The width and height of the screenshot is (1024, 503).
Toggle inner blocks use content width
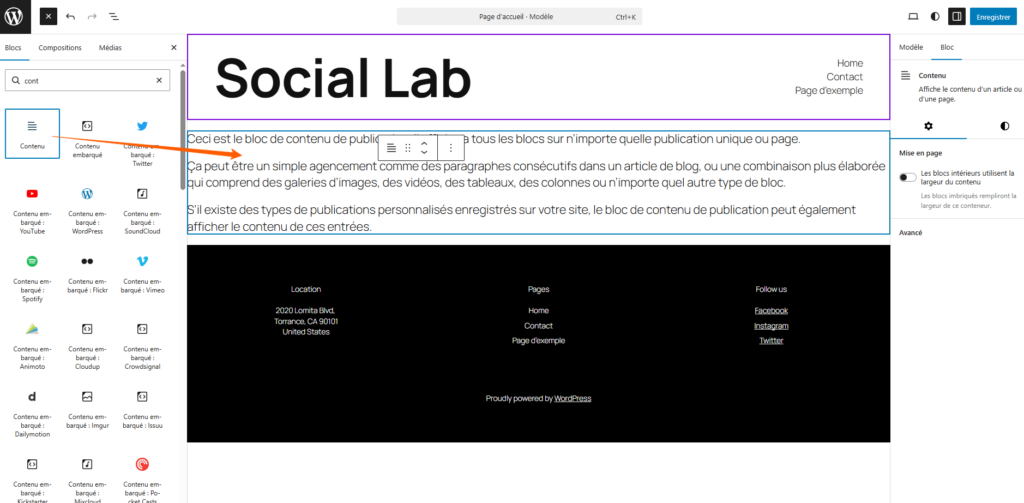[x=908, y=177]
